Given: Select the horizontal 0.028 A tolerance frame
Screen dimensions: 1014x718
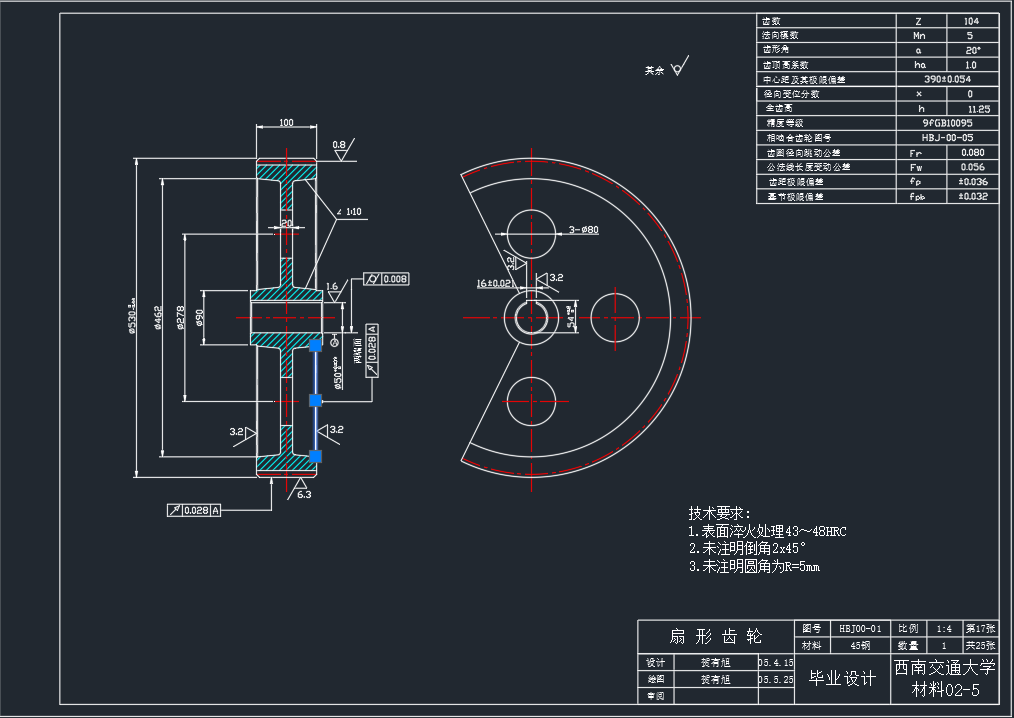Looking at the screenshot, I should tap(194, 510).
